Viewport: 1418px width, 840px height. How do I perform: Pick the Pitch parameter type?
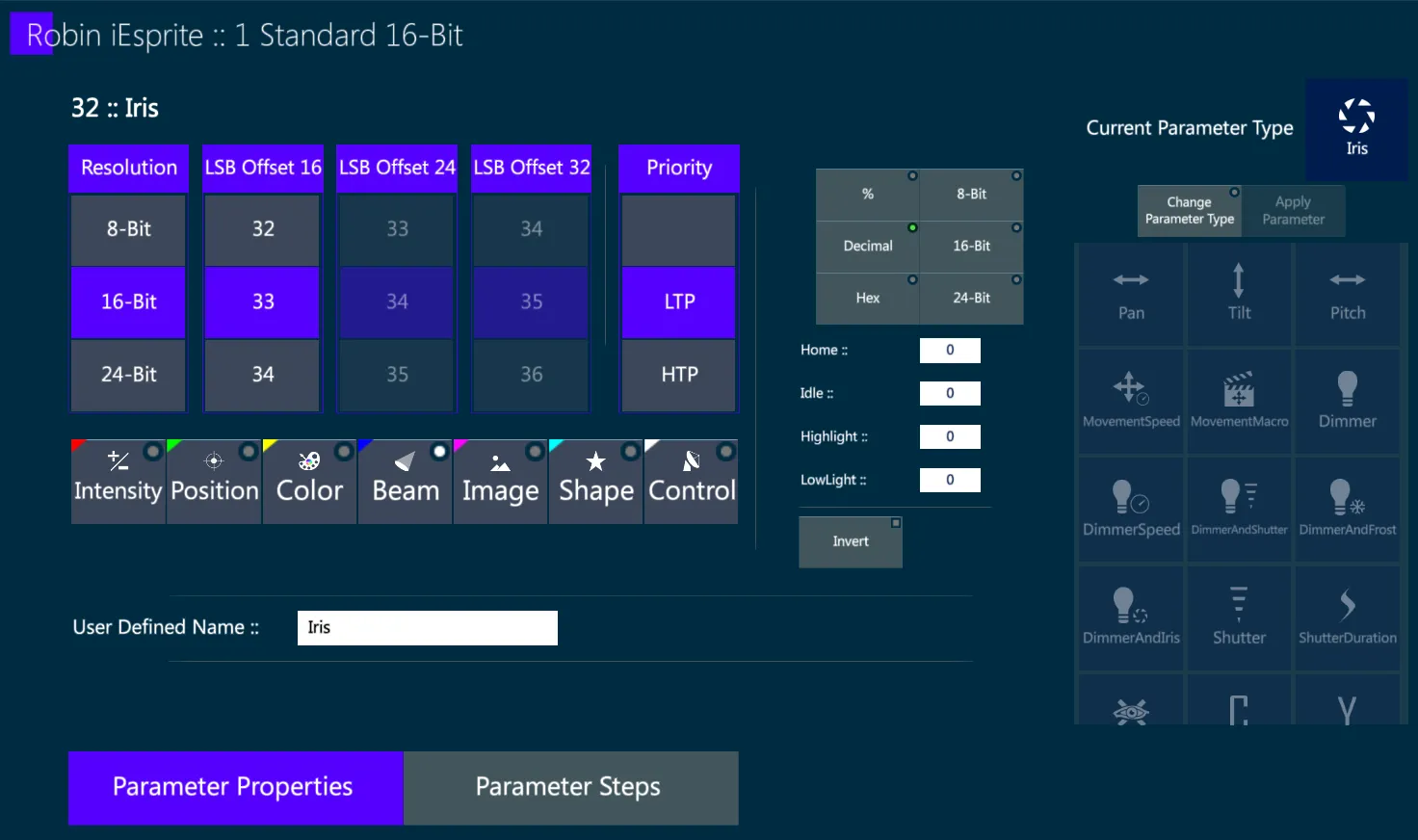click(1347, 295)
